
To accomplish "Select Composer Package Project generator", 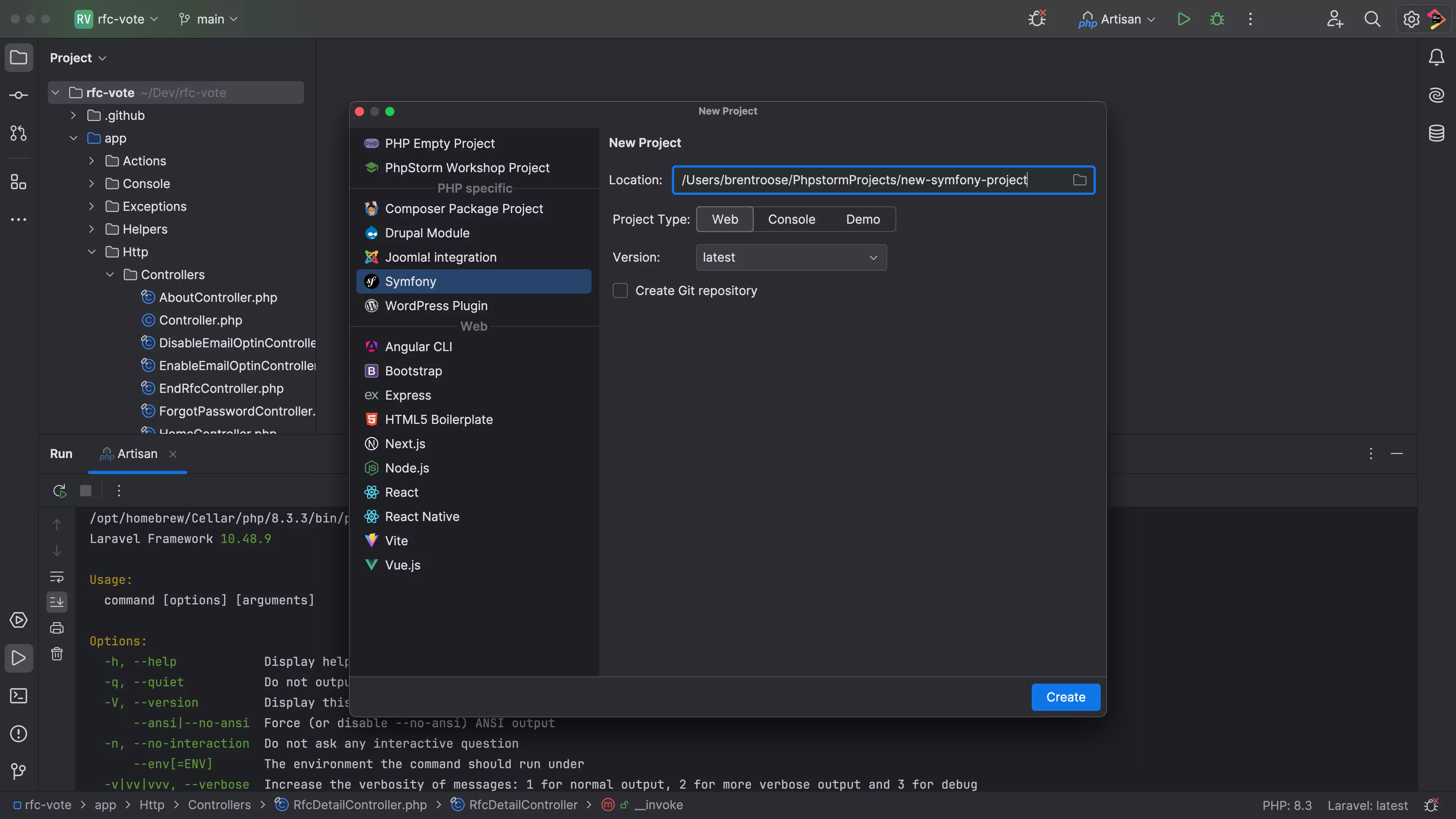I will (463, 209).
